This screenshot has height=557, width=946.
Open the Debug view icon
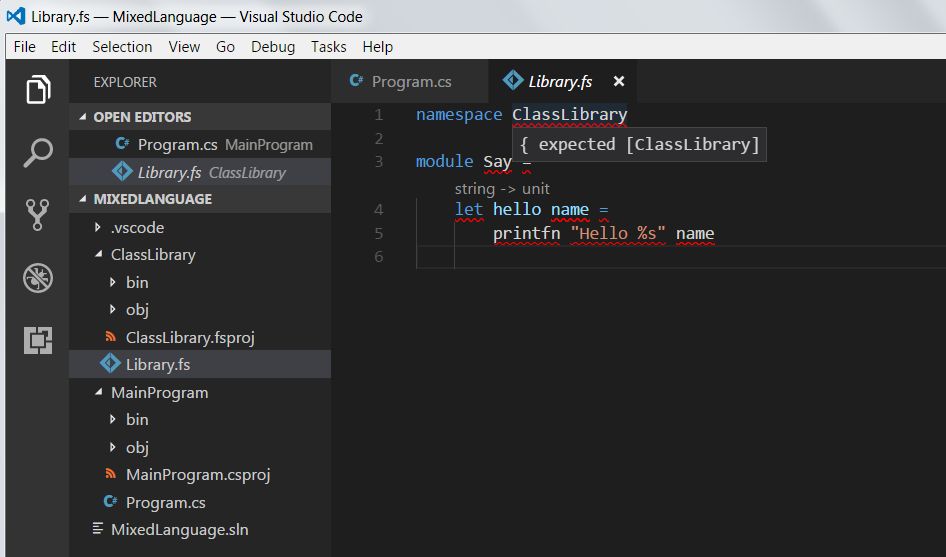point(38,278)
